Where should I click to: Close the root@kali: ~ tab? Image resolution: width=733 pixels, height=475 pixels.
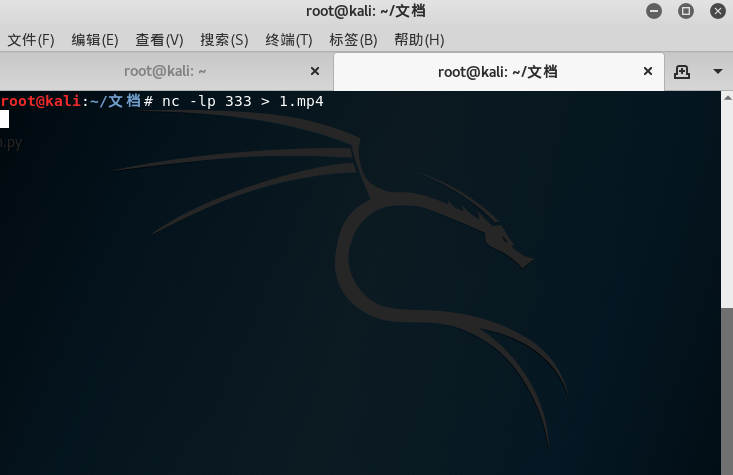(315, 71)
